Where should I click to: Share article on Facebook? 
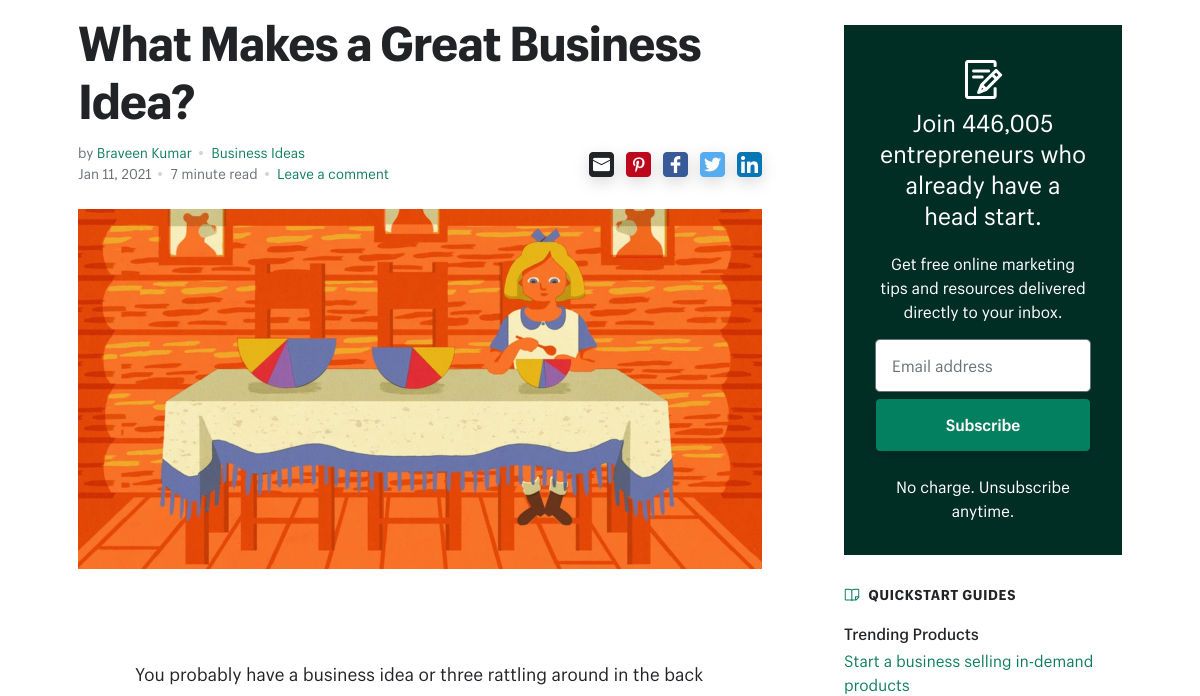click(675, 164)
